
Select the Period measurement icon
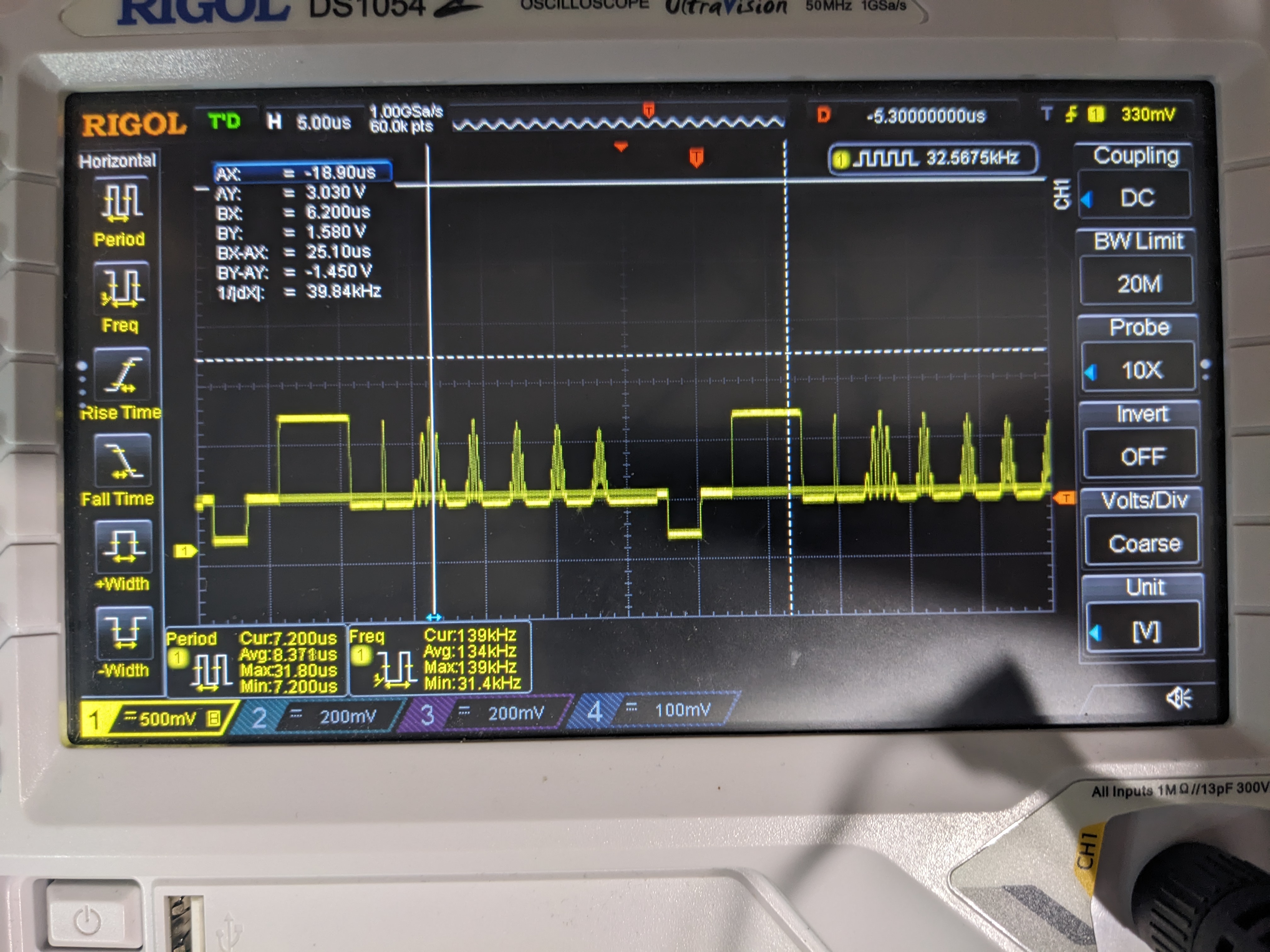click(x=121, y=201)
